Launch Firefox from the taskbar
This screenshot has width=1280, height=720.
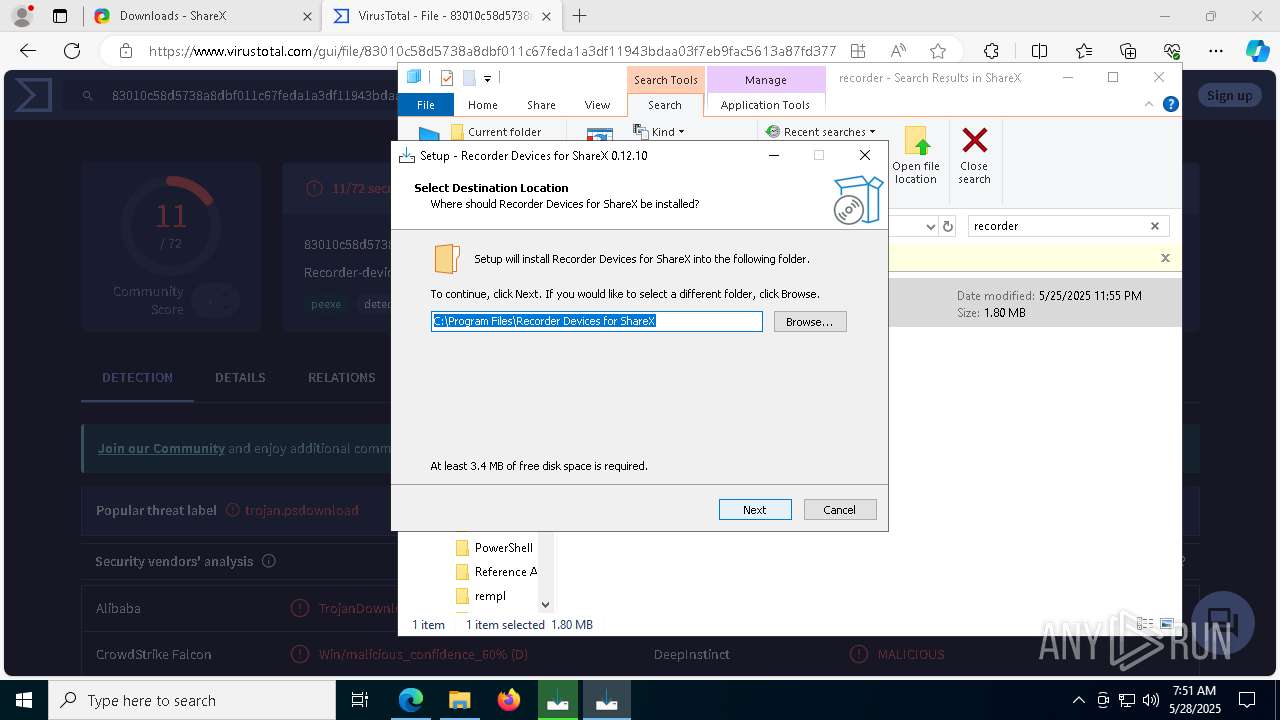(509, 700)
